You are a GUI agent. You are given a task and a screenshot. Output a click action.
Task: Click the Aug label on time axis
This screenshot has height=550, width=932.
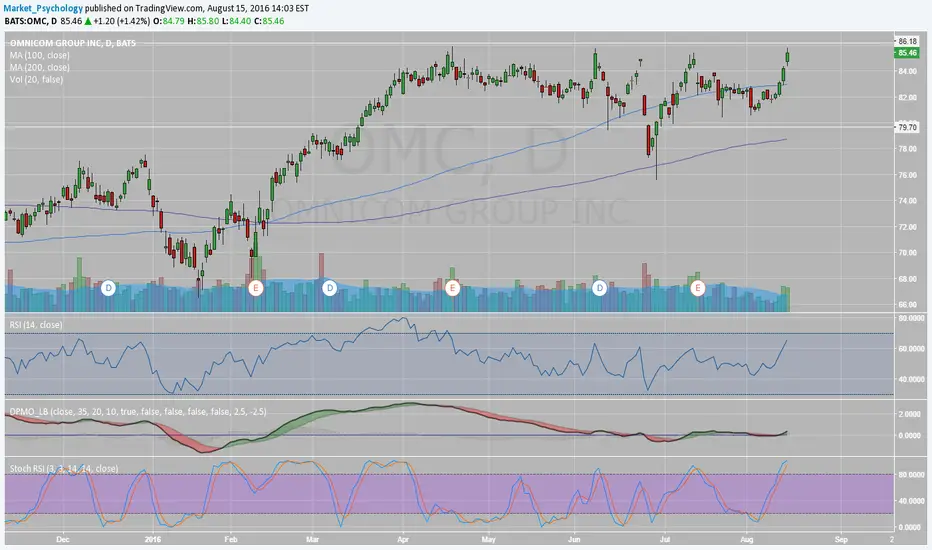tap(747, 540)
